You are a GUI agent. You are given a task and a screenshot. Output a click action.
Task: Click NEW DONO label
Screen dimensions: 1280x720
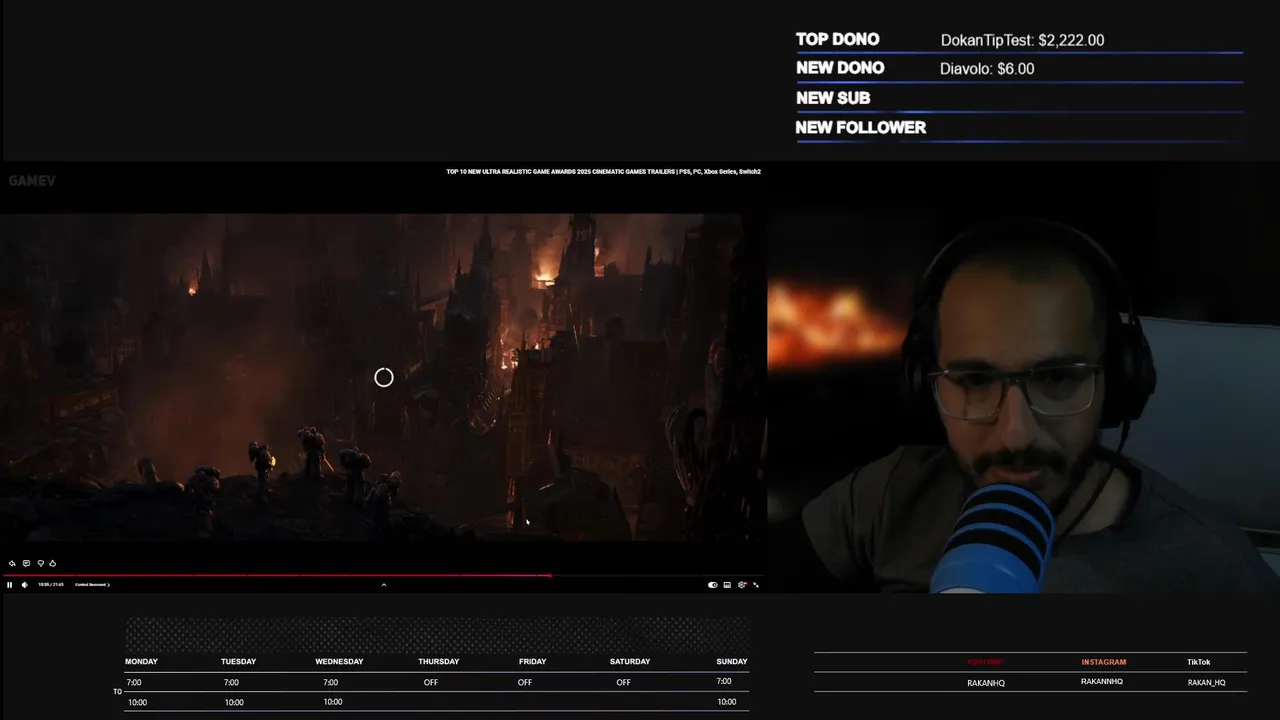(x=840, y=68)
